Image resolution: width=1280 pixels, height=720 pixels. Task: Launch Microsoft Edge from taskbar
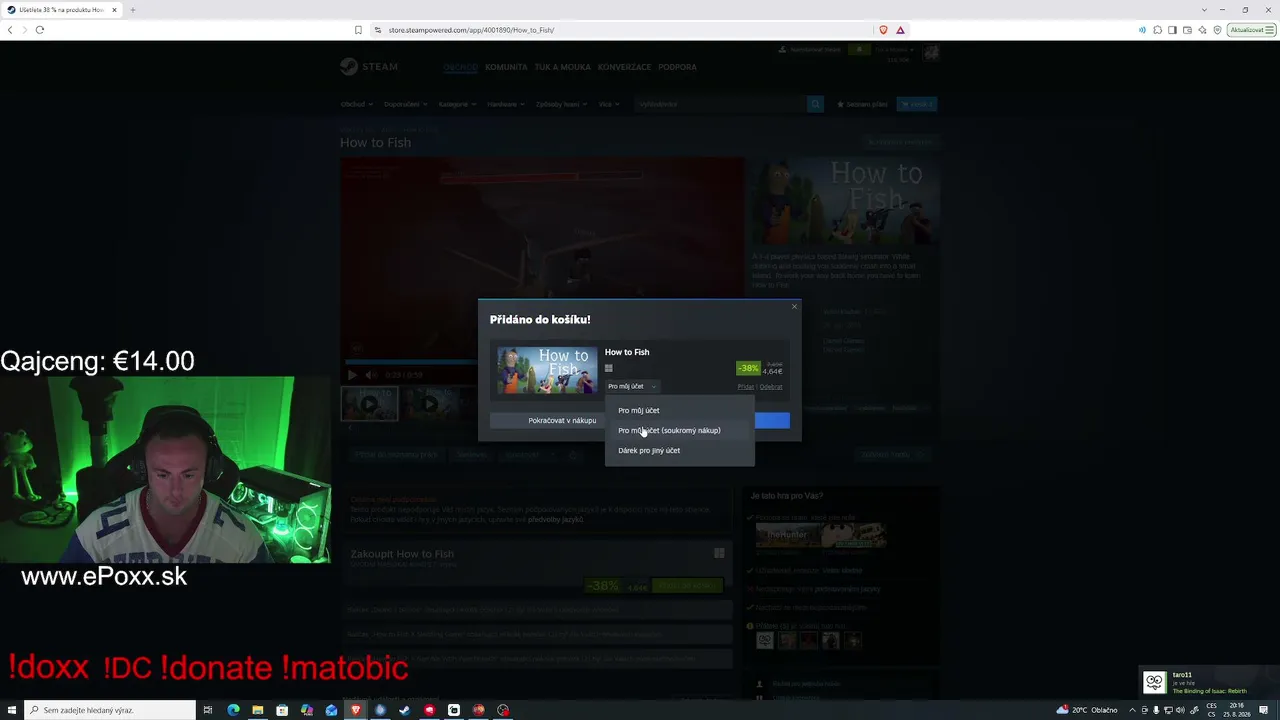point(233,710)
